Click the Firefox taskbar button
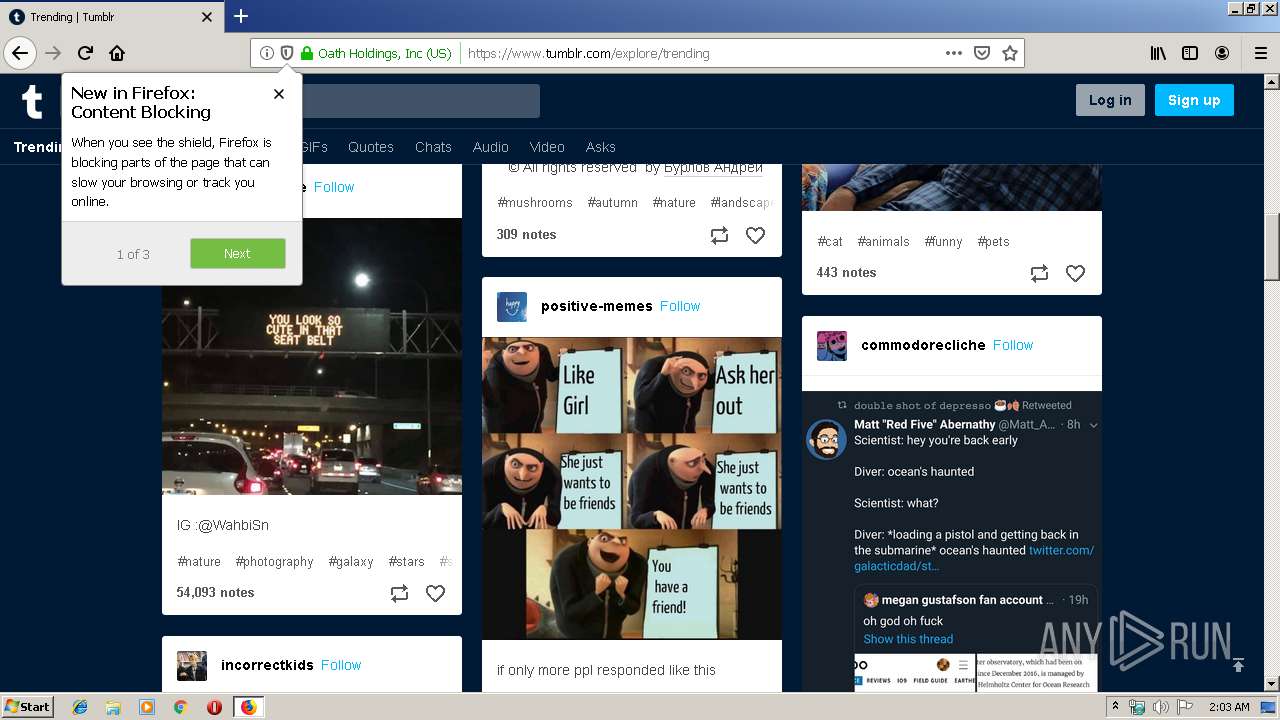 click(x=248, y=707)
